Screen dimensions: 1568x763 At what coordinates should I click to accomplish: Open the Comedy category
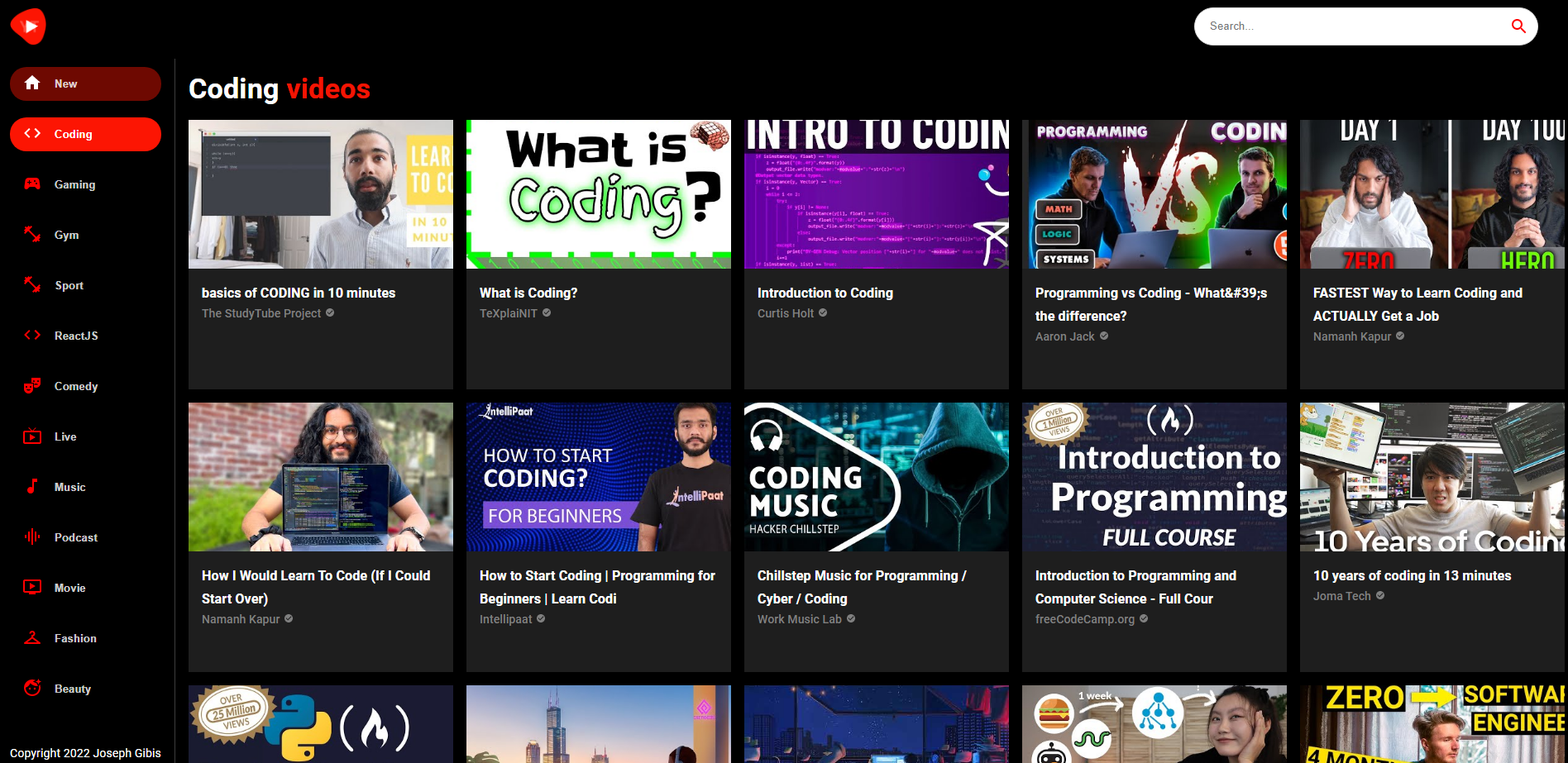(85, 386)
